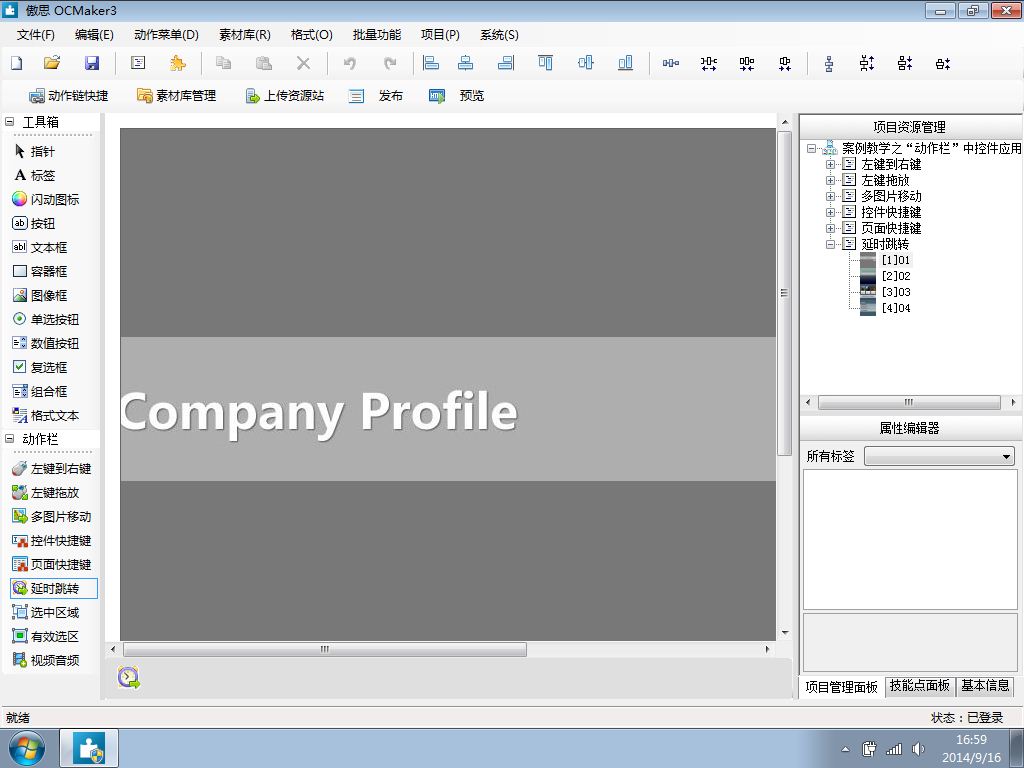Click the New file icon in toolbar

pos(17,63)
